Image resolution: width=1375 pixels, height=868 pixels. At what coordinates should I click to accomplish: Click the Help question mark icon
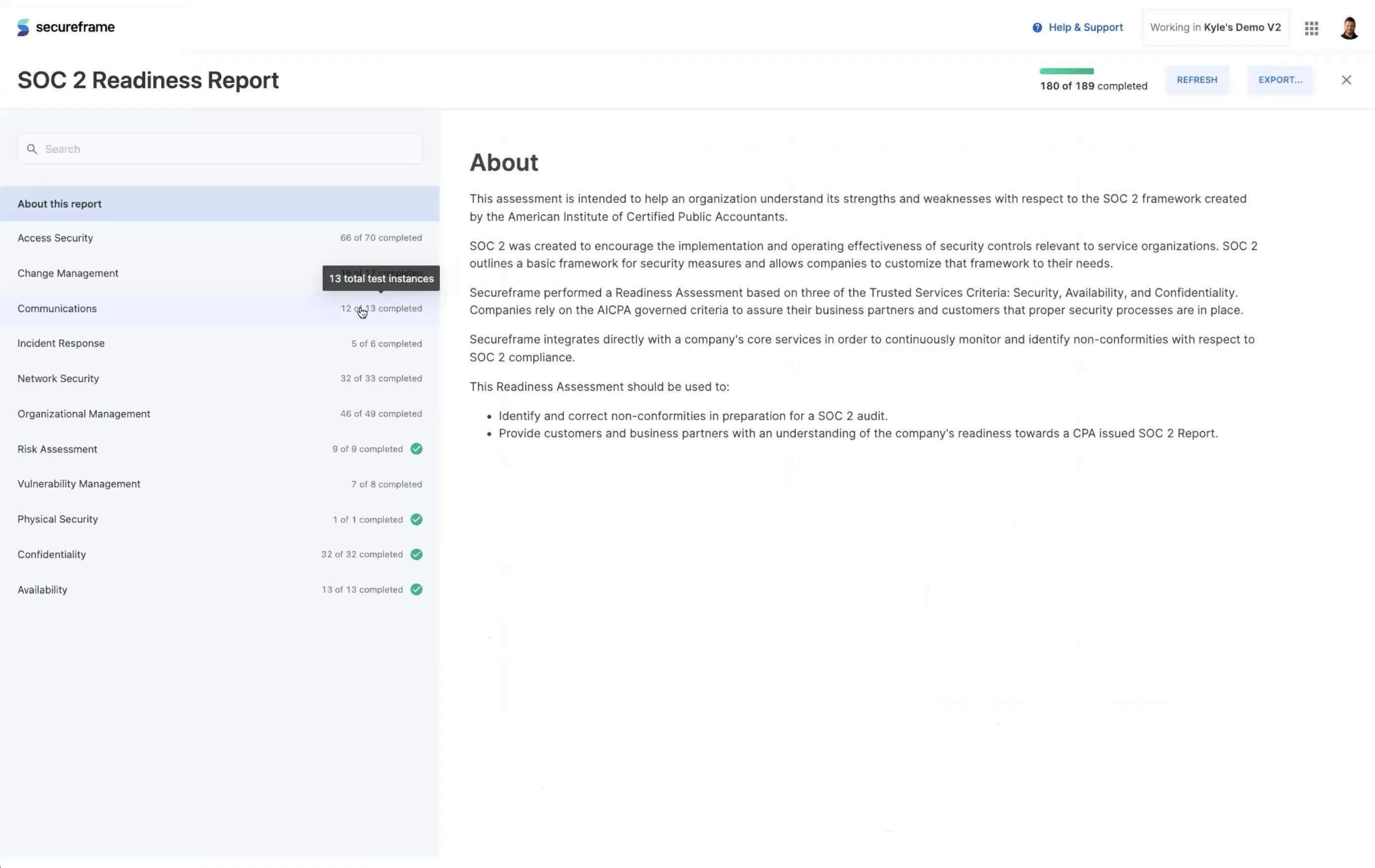pos(1037,27)
